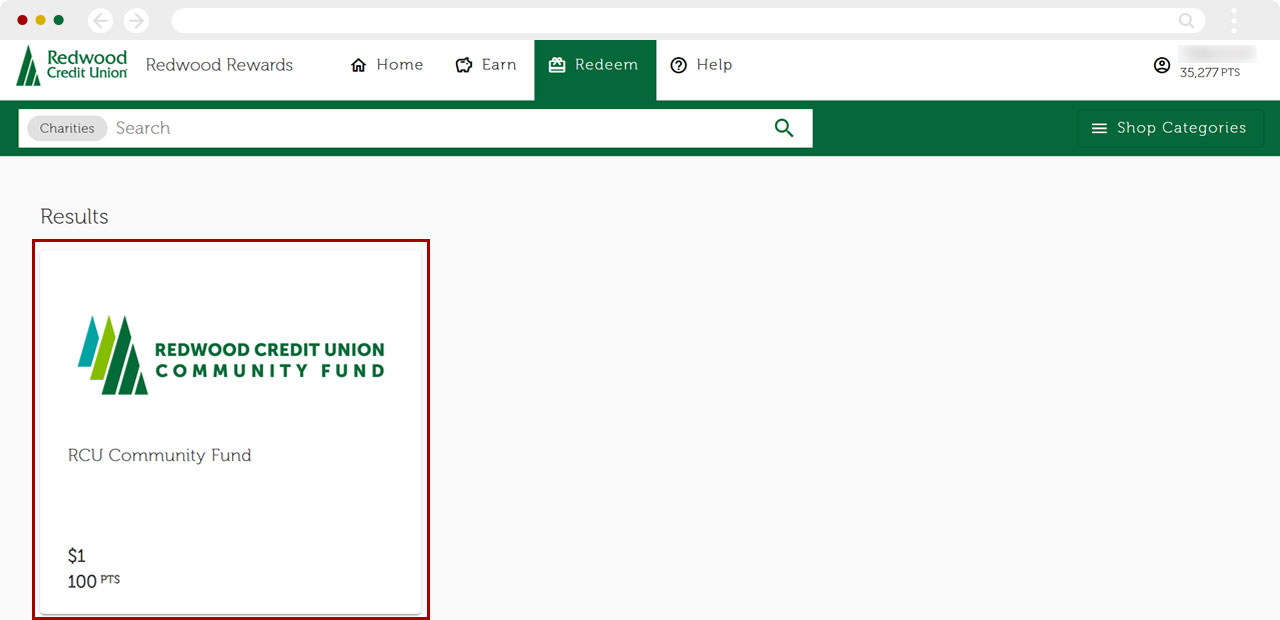The image size is (1280, 620).
Task: Click the green maximize window dot
Action: [58, 20]
